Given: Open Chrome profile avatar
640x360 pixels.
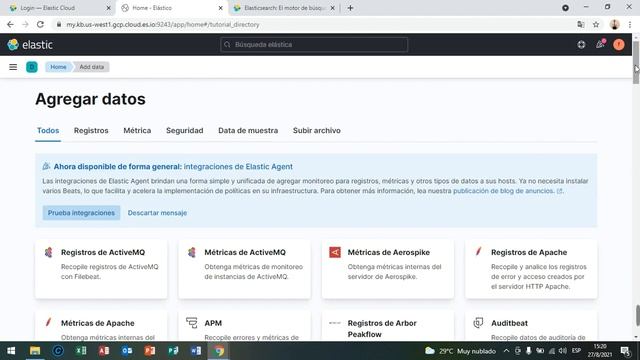Looking at the screenshot, I should [614, 24].
